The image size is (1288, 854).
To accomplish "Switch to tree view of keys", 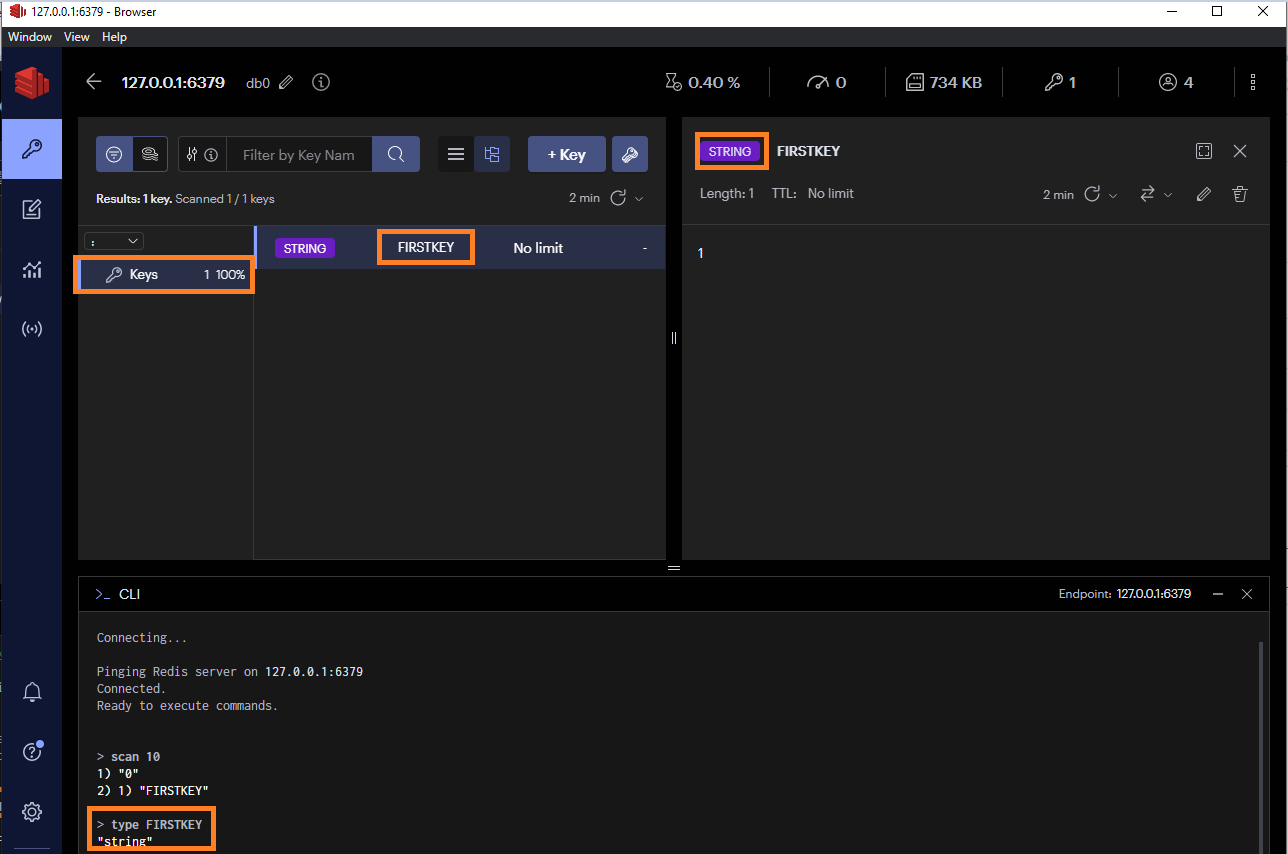I will (491, 155).
